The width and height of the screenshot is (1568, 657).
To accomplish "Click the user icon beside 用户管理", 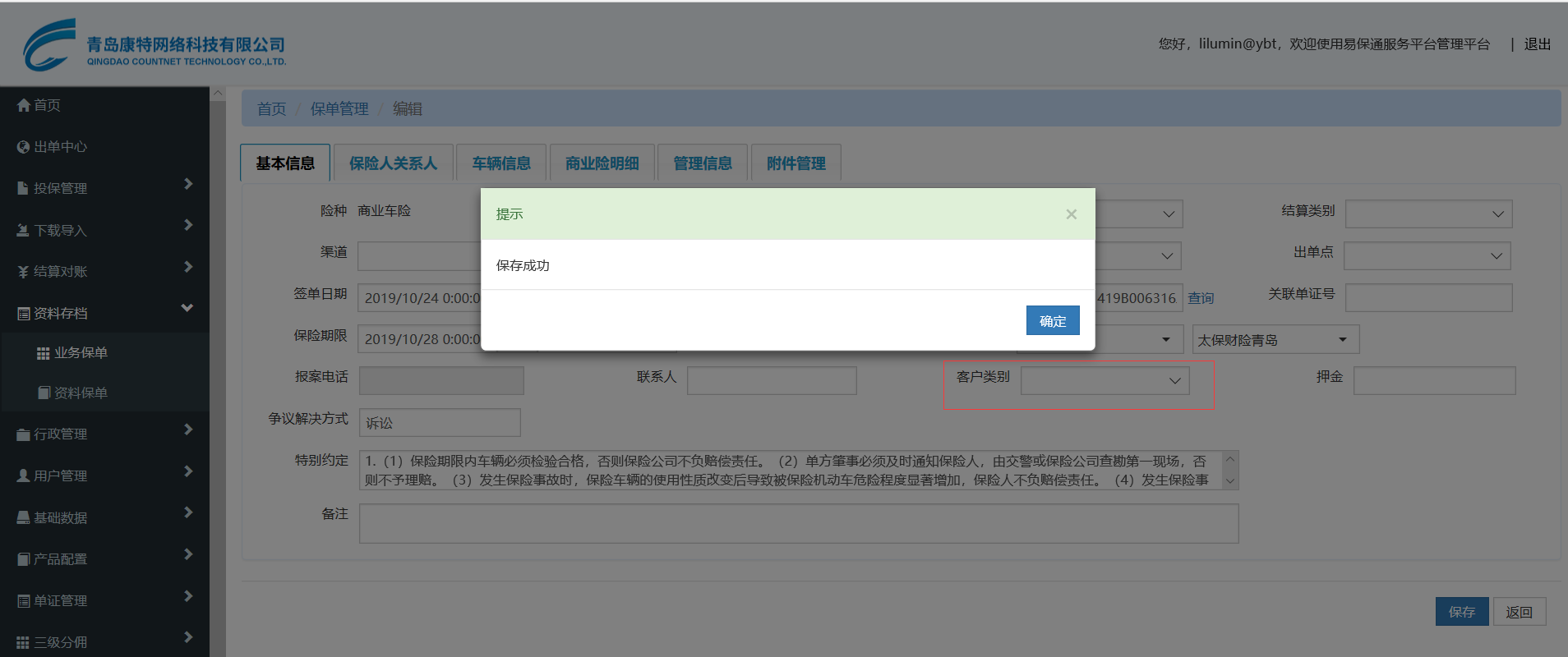I will point(24,476).
